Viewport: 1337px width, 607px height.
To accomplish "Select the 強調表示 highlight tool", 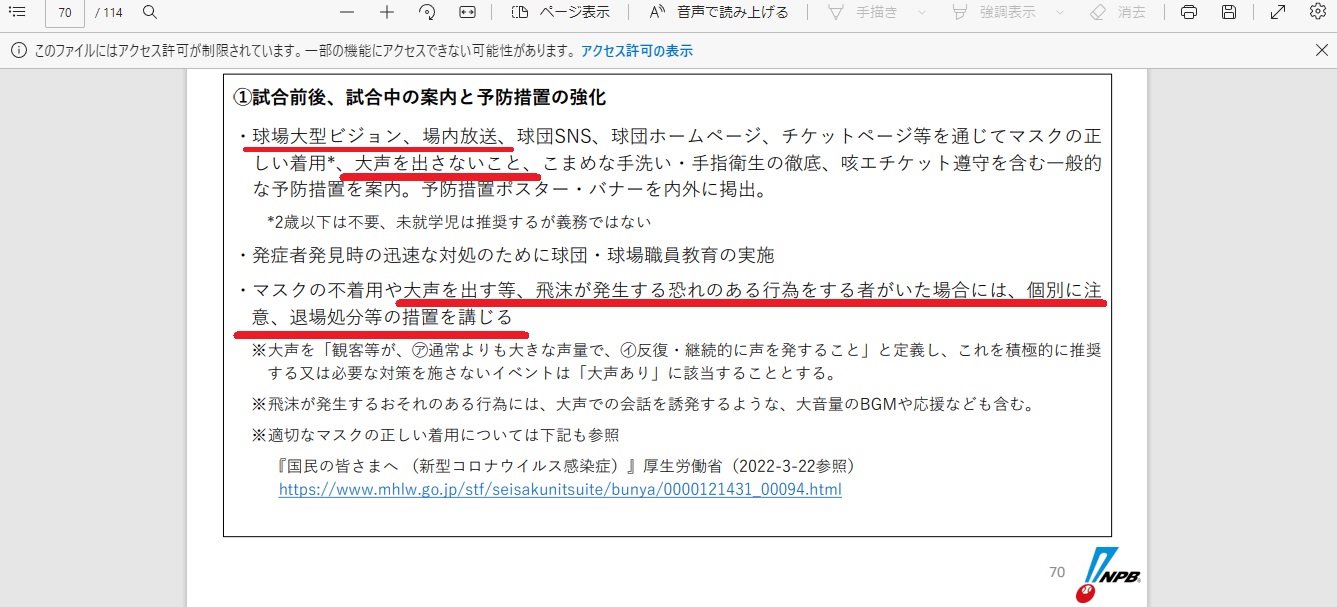I will pyautogui.click(x=993, y=12).
